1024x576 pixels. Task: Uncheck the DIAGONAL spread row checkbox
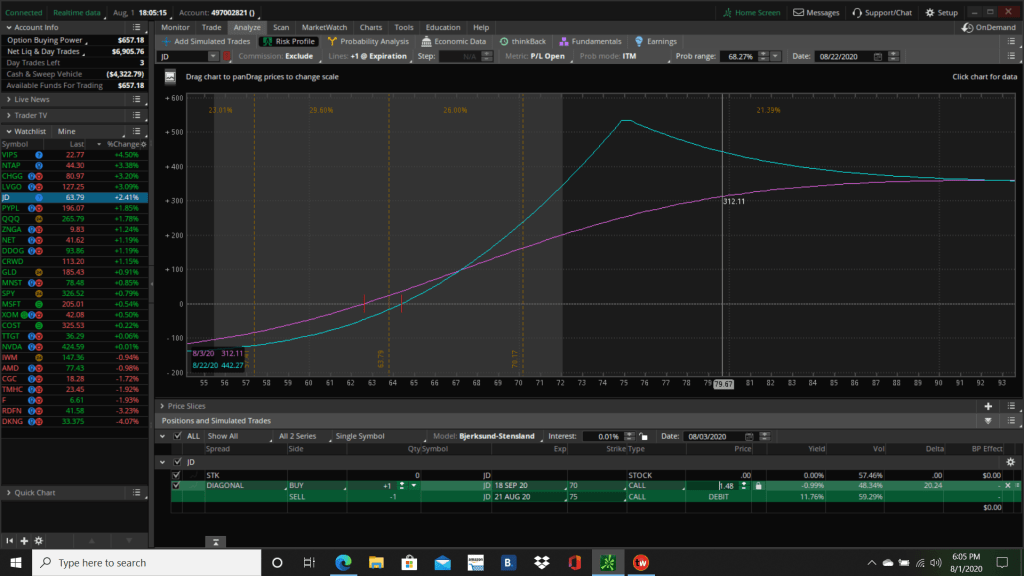click(177, 486)
